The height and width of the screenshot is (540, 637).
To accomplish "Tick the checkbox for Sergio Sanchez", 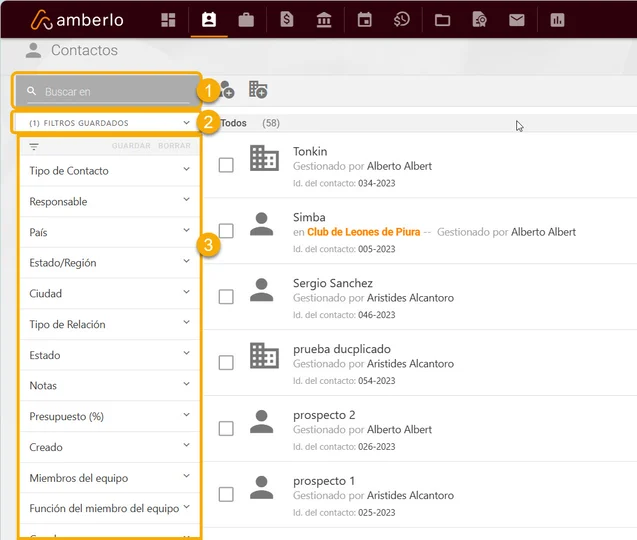I will point(226,297).
